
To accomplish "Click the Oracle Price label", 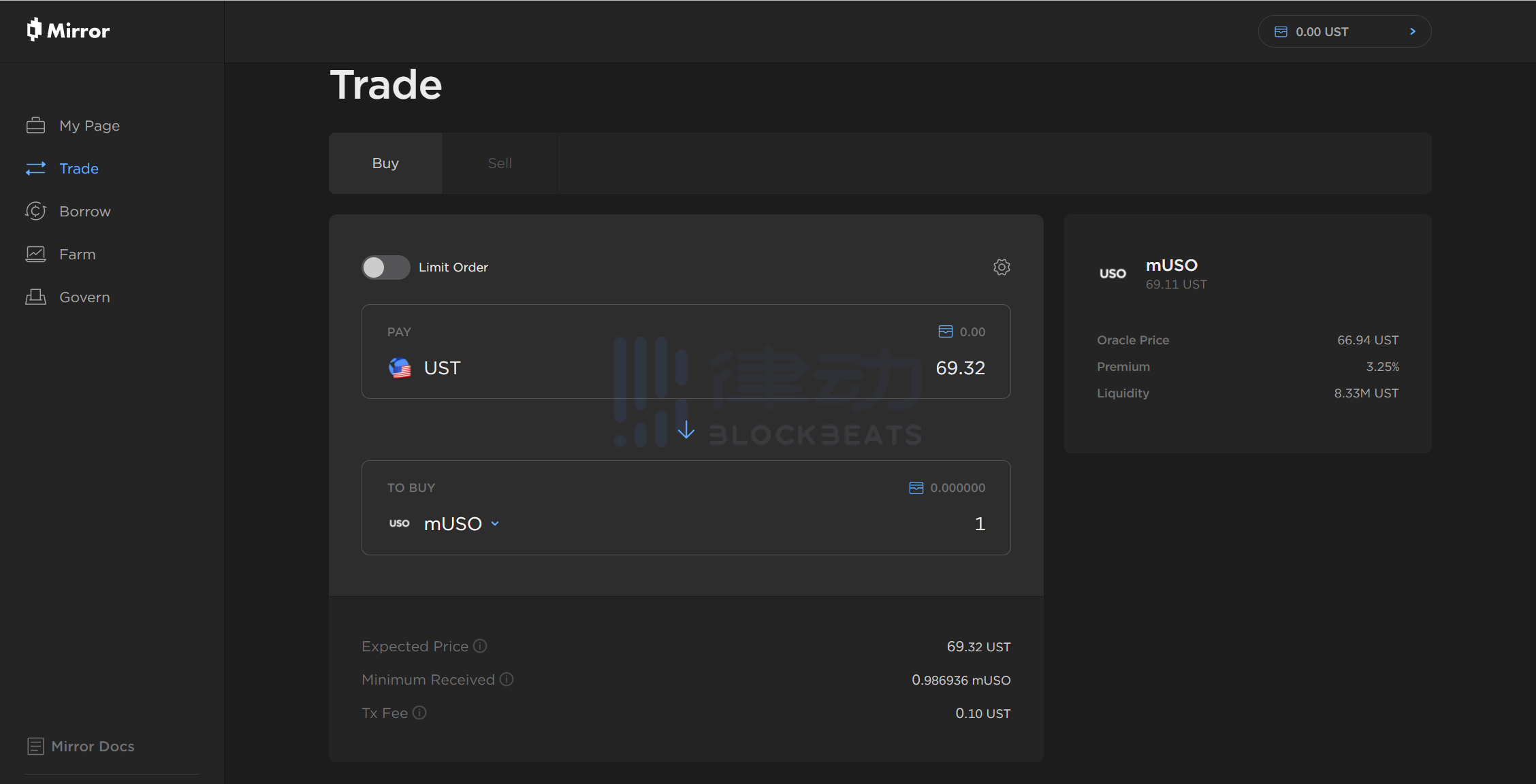I will [1133, 340].
